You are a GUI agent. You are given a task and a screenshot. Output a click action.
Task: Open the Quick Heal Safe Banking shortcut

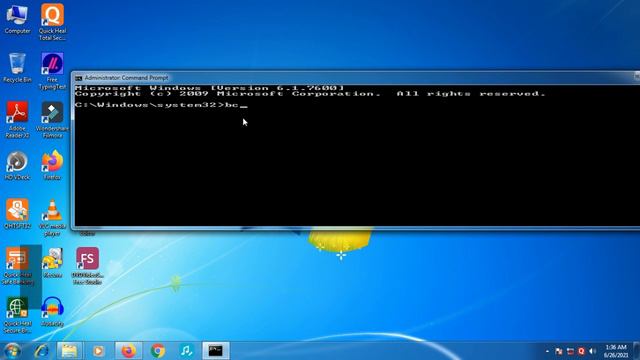tap(17, 266)
